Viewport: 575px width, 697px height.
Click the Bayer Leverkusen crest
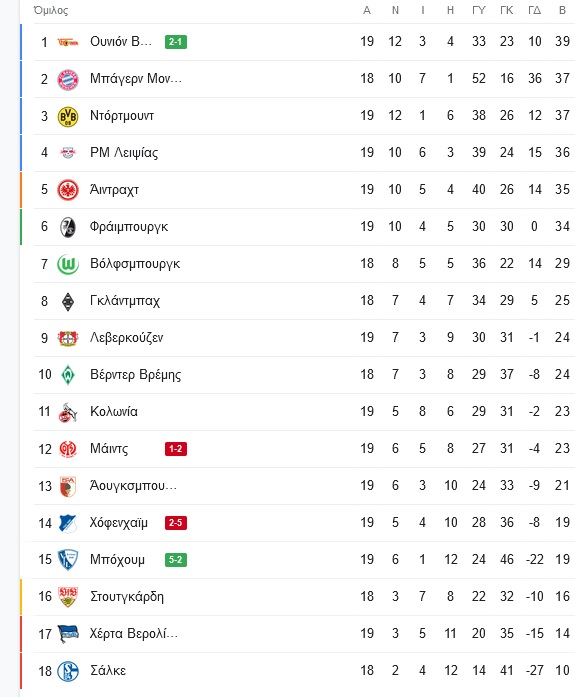pyautogui.click(x=68, y=338)
